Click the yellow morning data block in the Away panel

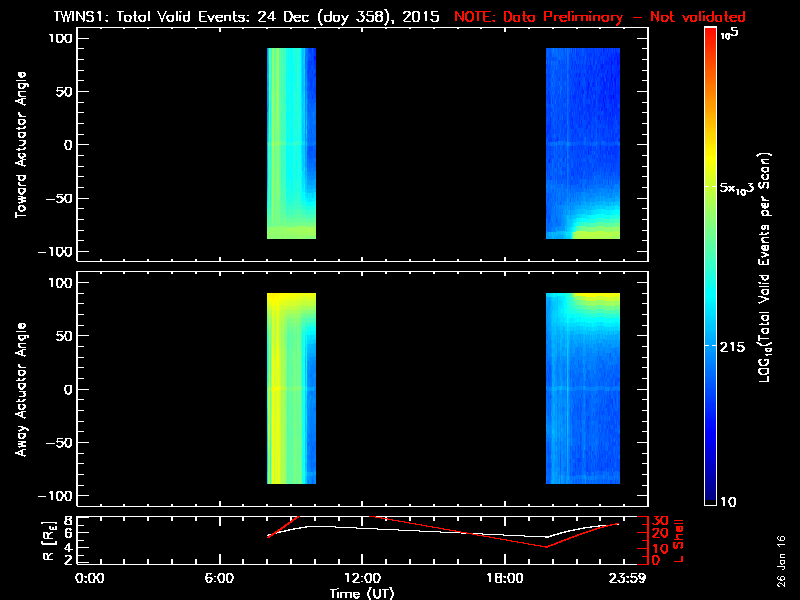(x=291, y=388)
